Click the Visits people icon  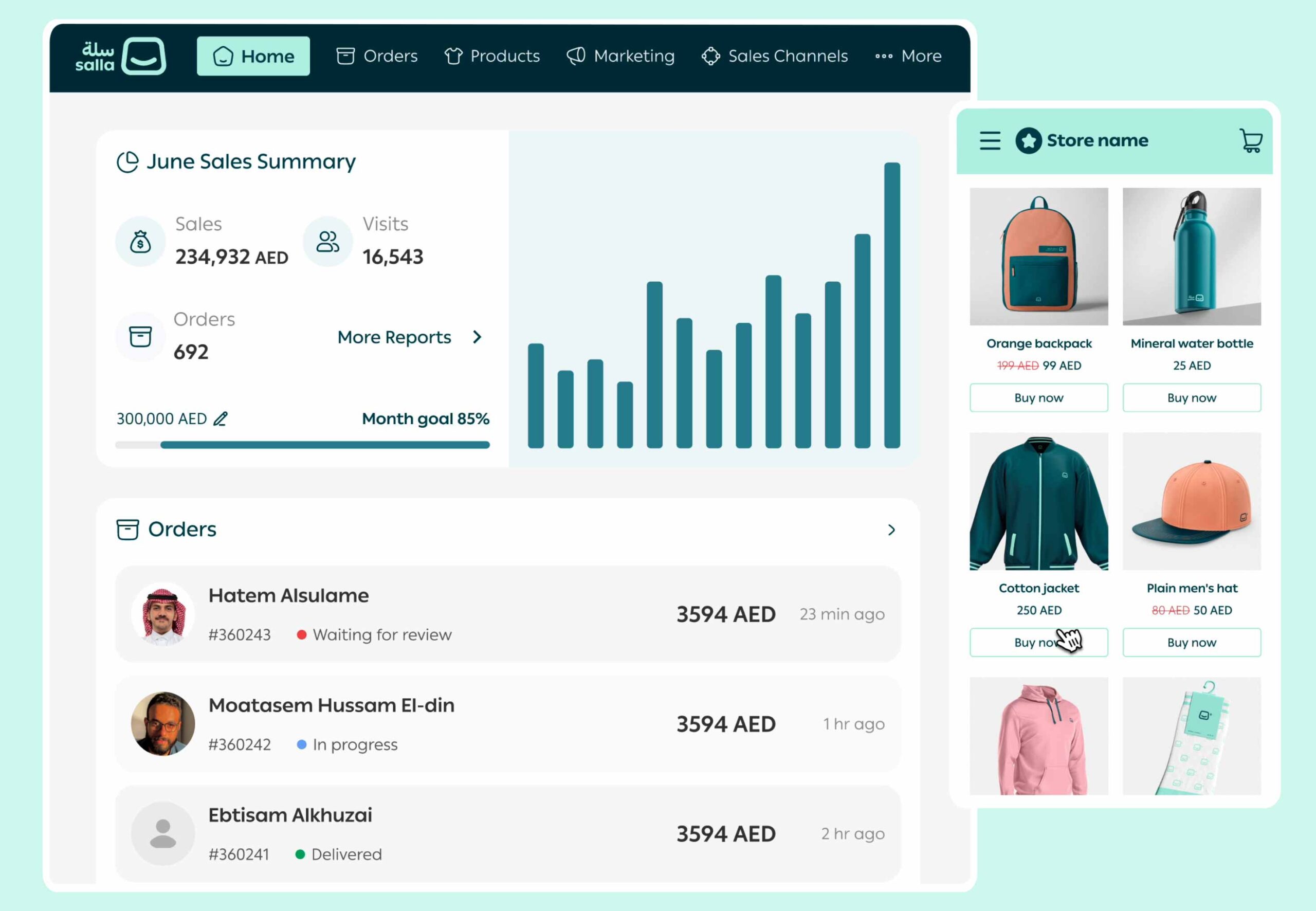click(x=327, y=242)
